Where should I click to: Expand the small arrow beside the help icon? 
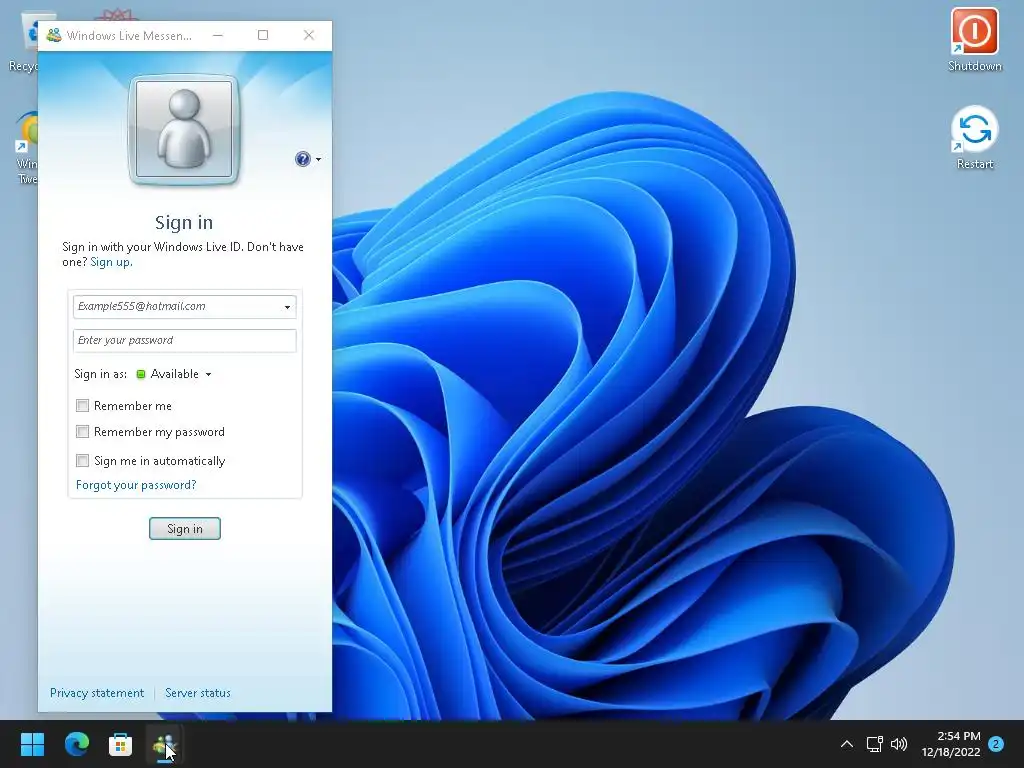(318, 159)
